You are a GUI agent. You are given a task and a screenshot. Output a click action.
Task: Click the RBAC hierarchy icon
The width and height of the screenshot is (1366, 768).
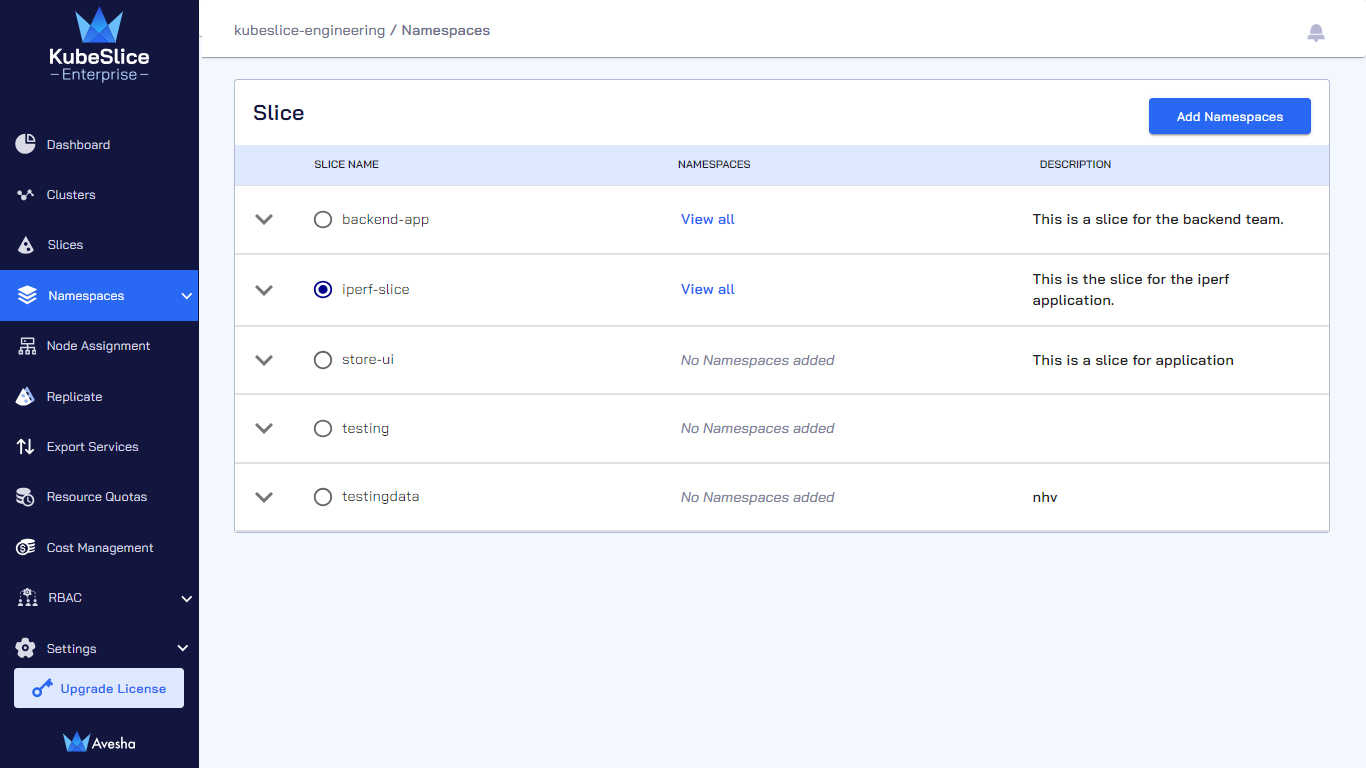28,598
